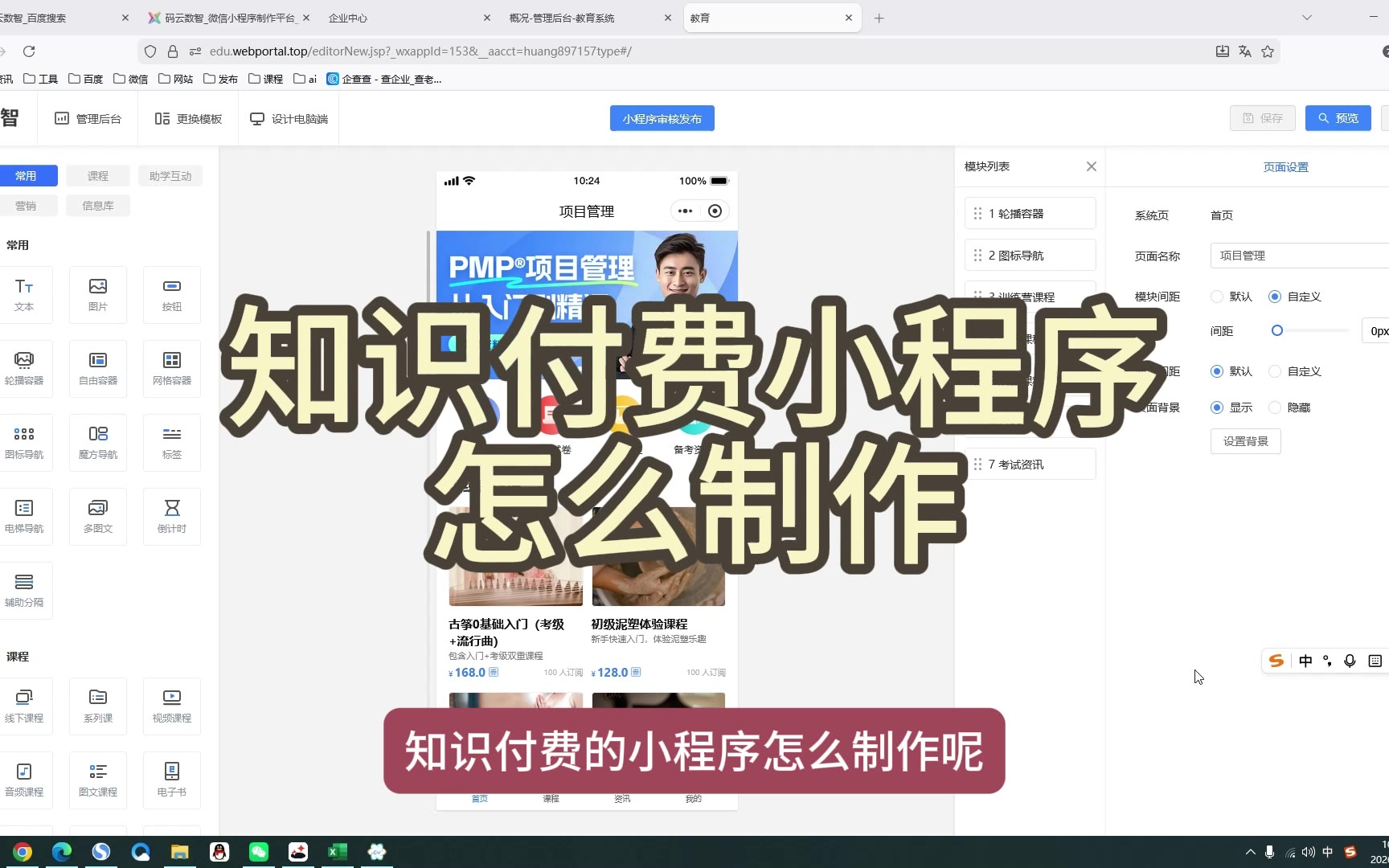Select 自定义 for 模块间距
The width and height of the screenshot is (1389, 868).
pos(1295,297)
